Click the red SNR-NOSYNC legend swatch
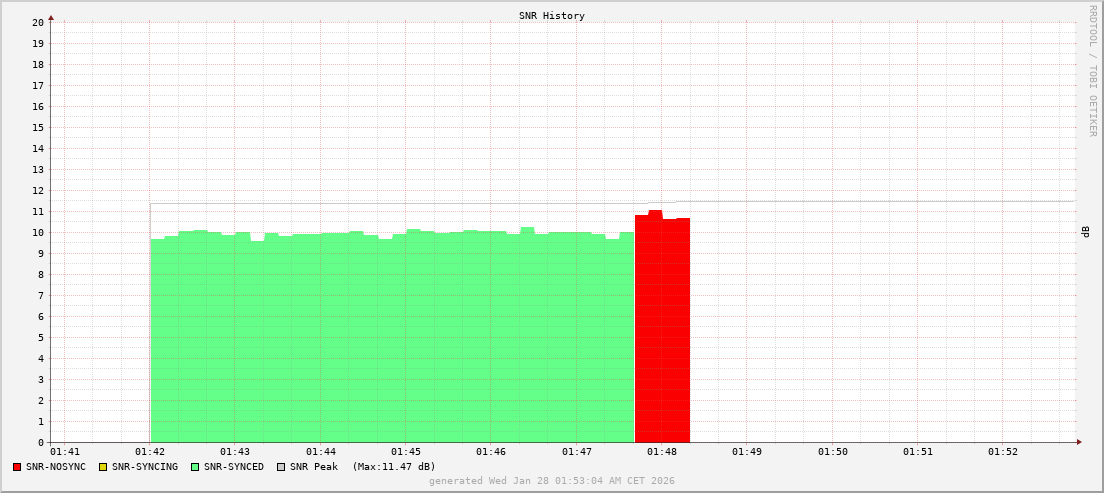1104x493 pixels. pos(17,467)
